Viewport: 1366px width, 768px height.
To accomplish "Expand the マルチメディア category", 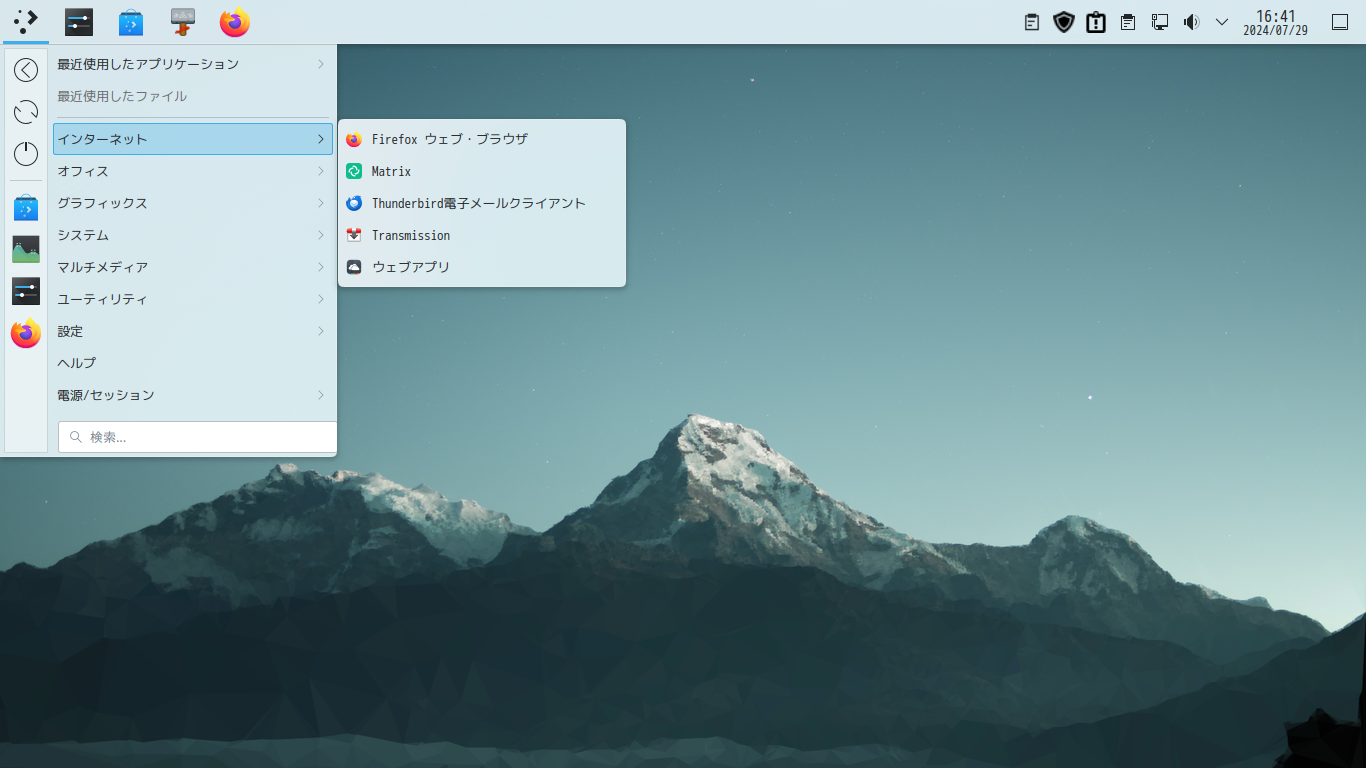I will click(193, 267).
